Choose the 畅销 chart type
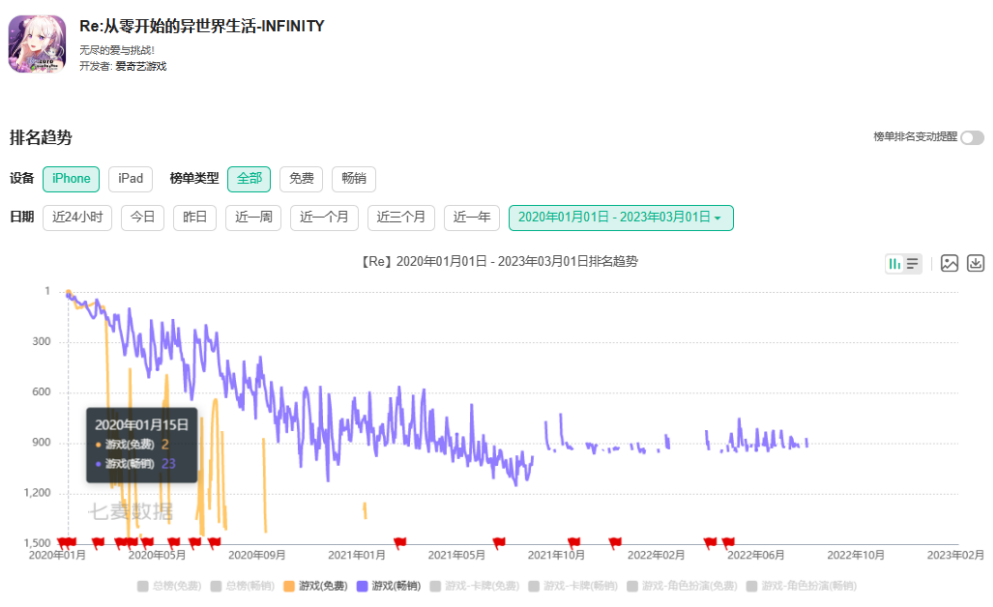 [x=354, y=179]
